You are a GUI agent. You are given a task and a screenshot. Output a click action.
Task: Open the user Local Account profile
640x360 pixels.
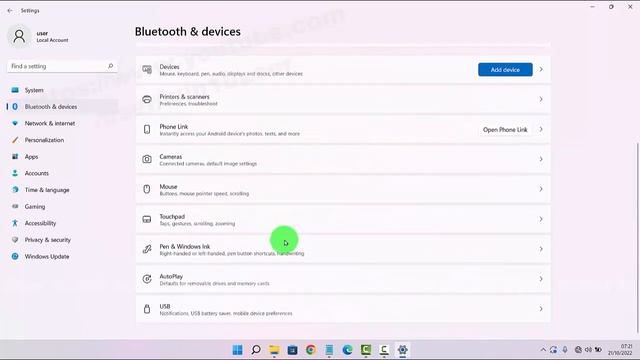click(39, 36)
